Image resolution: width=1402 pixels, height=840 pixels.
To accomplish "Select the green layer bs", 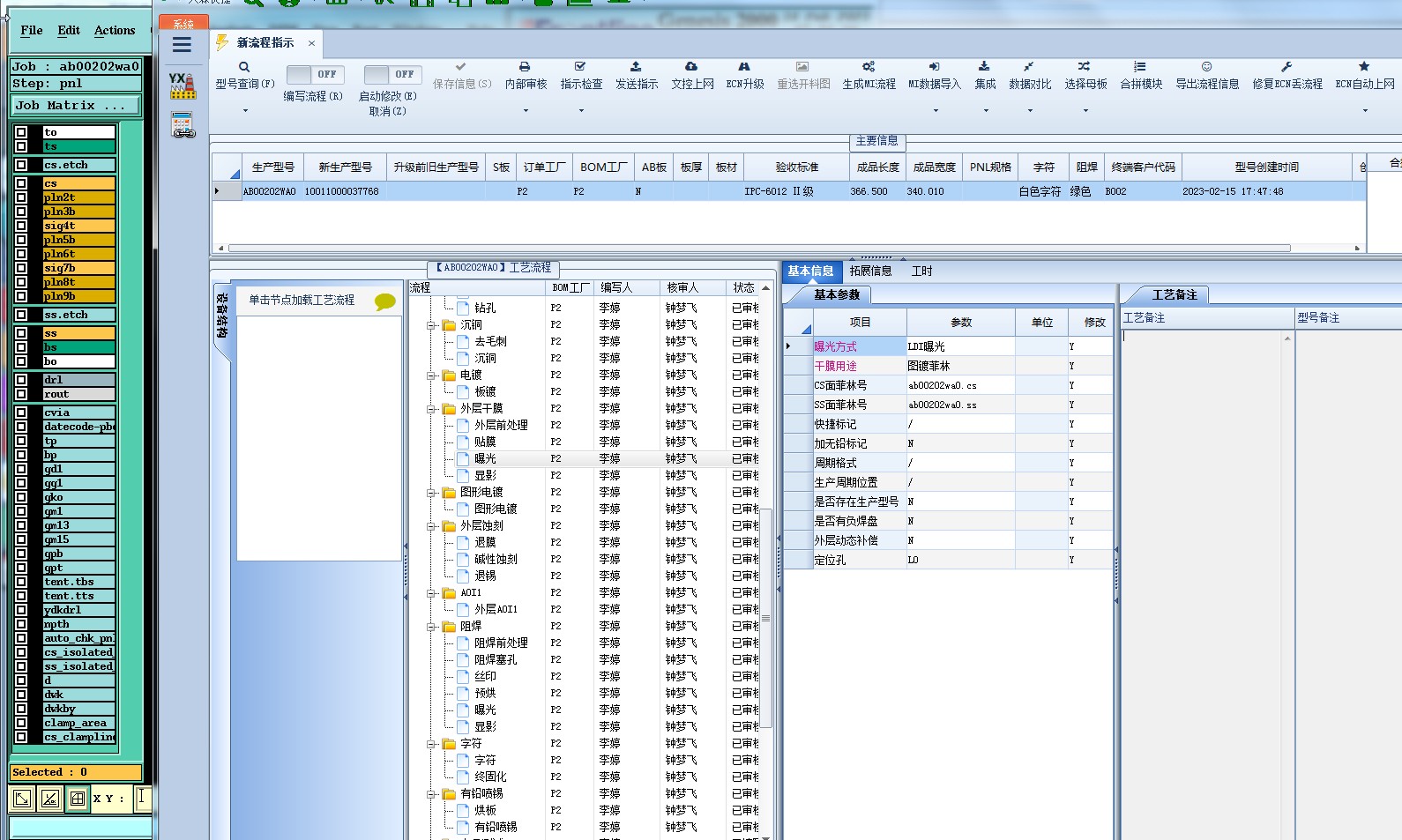I will pos(78,347).
